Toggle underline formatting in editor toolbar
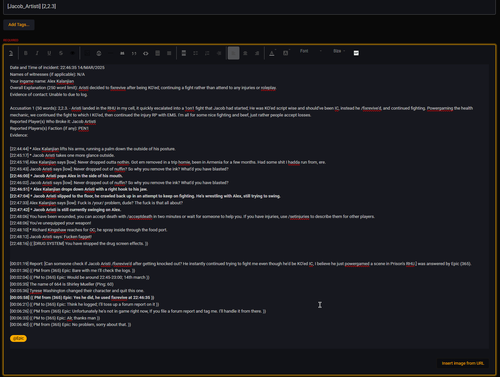Viewport: 500px width, 377px height. click(49, 53)
